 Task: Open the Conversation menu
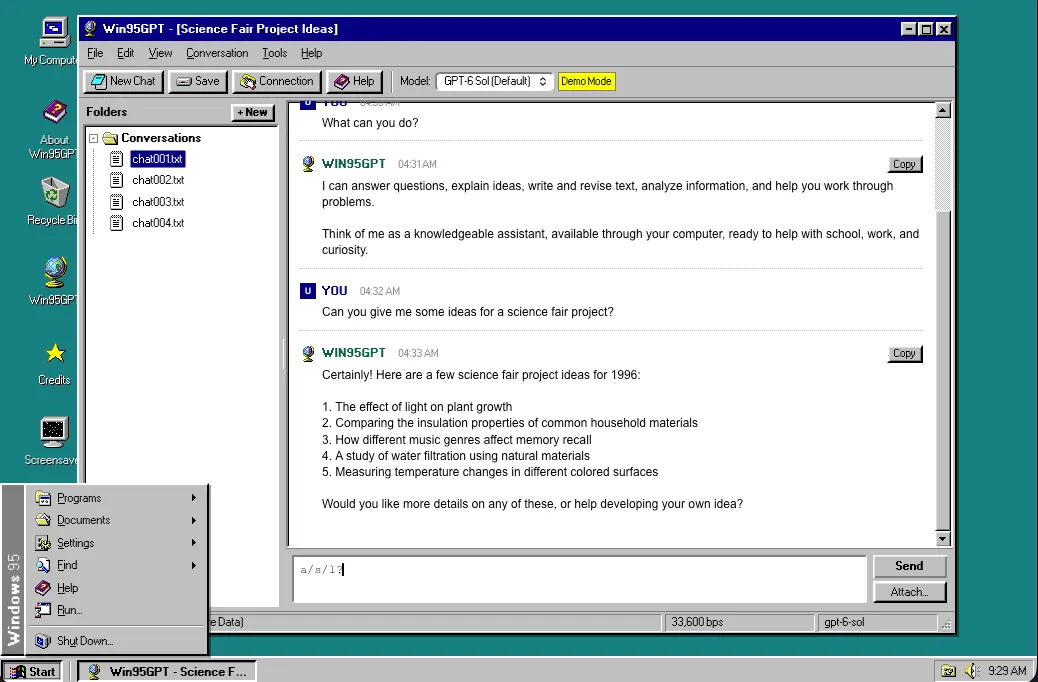(x=217, y=53)
